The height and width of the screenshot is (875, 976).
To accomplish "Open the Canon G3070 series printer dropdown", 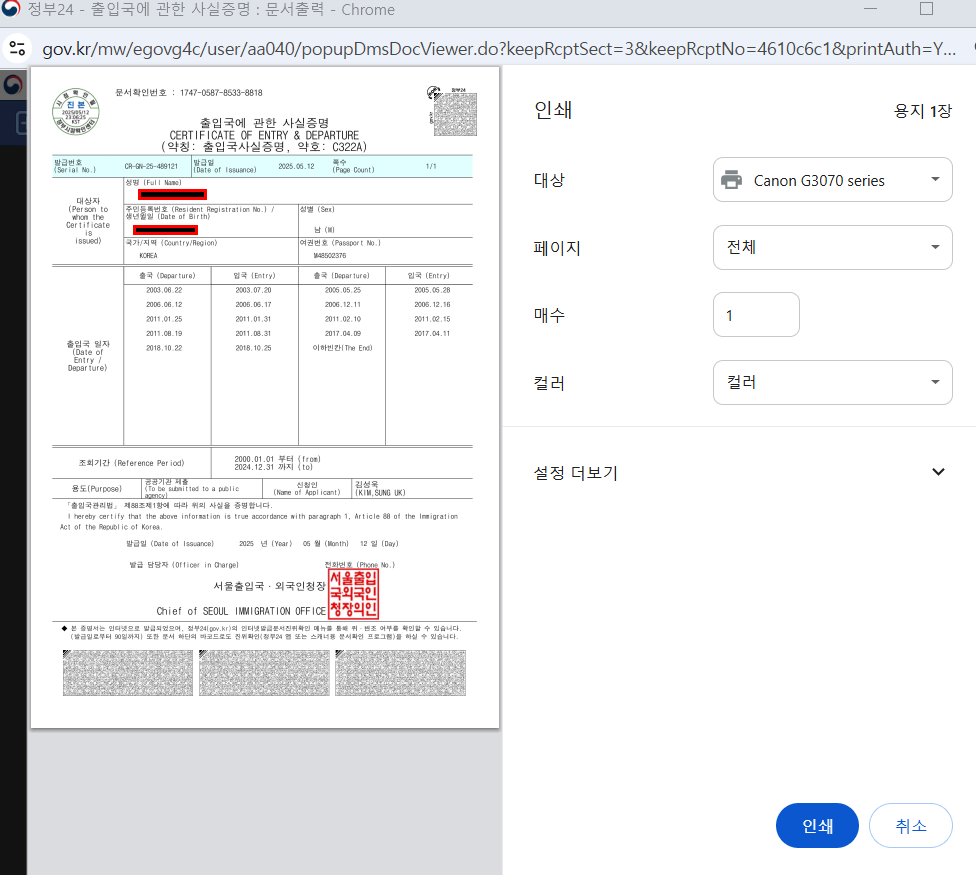I will (x=833, y=179).
